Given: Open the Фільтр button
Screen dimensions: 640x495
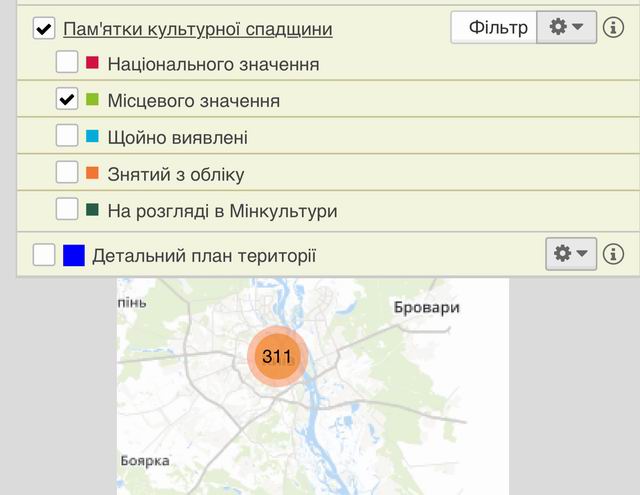Looking at the screenshot, I should (493, 27).
